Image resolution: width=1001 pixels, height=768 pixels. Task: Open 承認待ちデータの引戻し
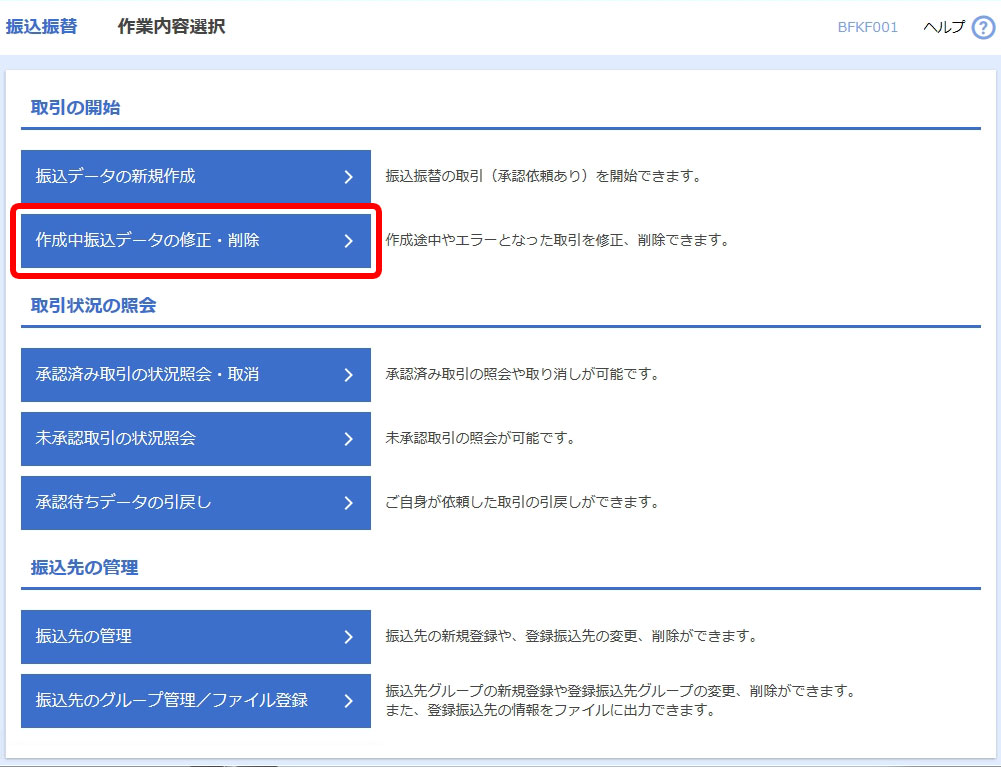(196, 502)
